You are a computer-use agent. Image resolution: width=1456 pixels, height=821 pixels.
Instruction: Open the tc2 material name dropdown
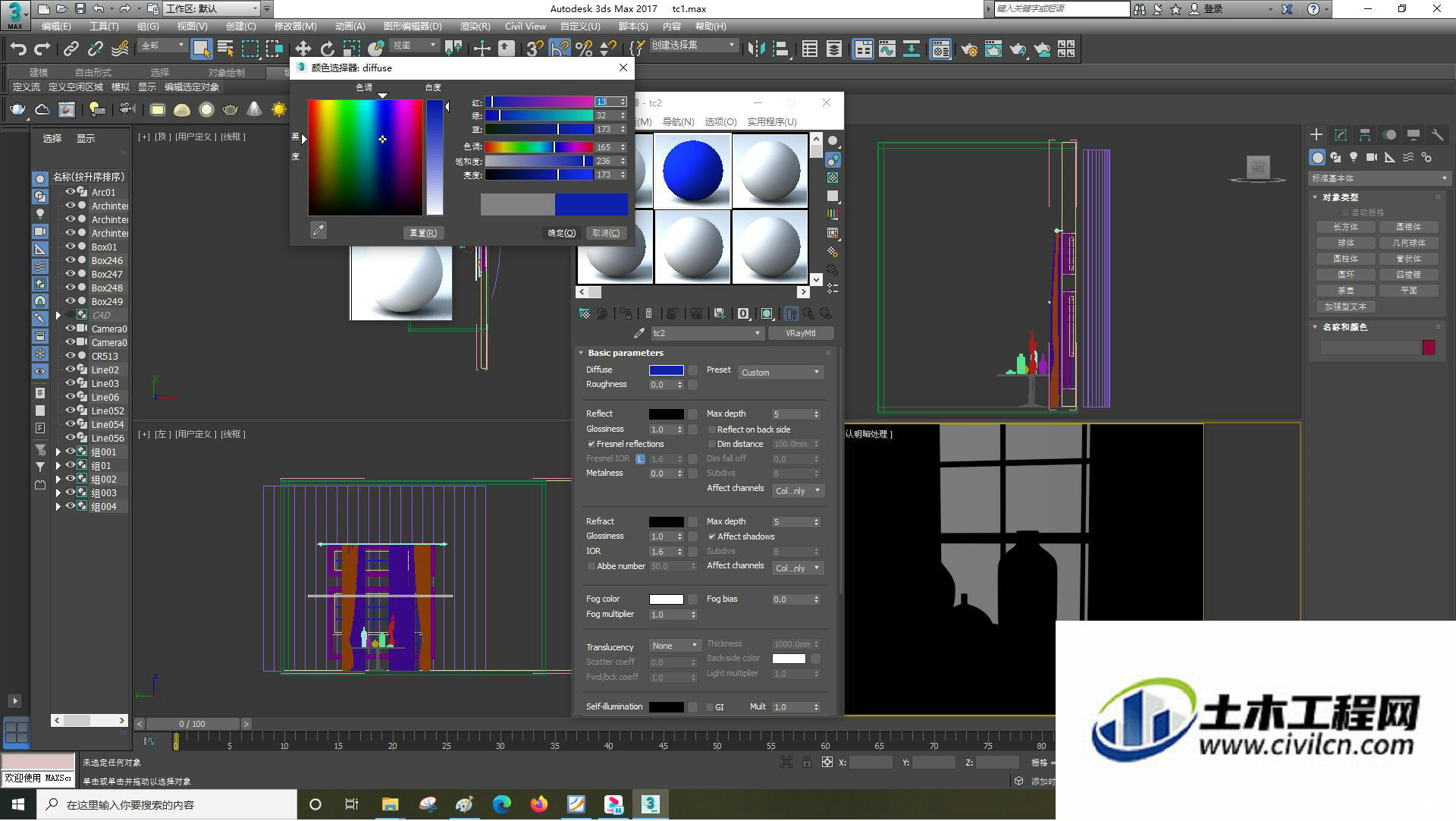[707, 333]
